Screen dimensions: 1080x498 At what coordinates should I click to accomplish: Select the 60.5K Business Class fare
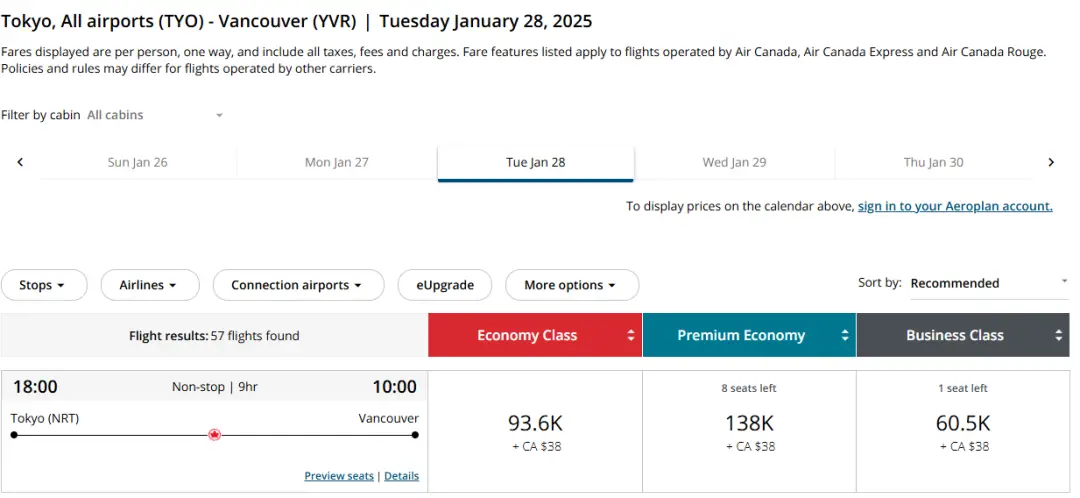coord(964,431)
